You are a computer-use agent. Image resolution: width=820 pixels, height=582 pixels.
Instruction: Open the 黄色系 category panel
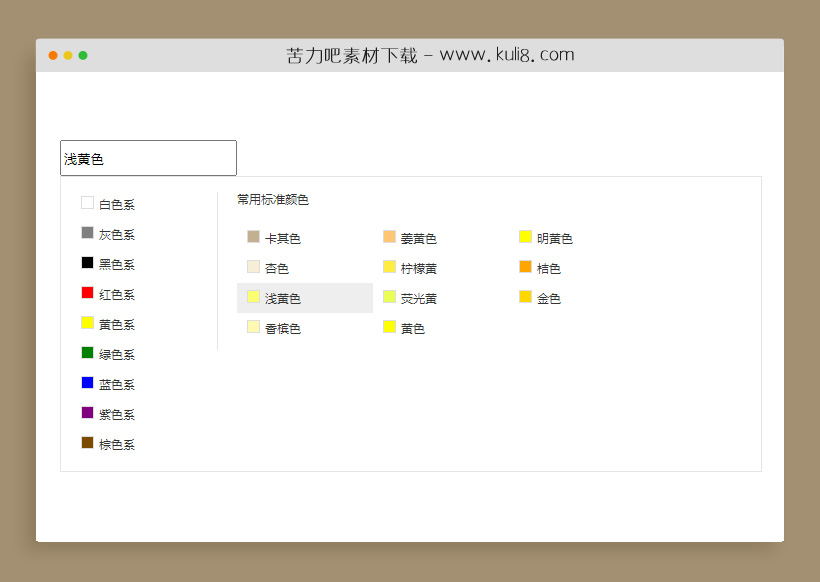pos(113,322)
